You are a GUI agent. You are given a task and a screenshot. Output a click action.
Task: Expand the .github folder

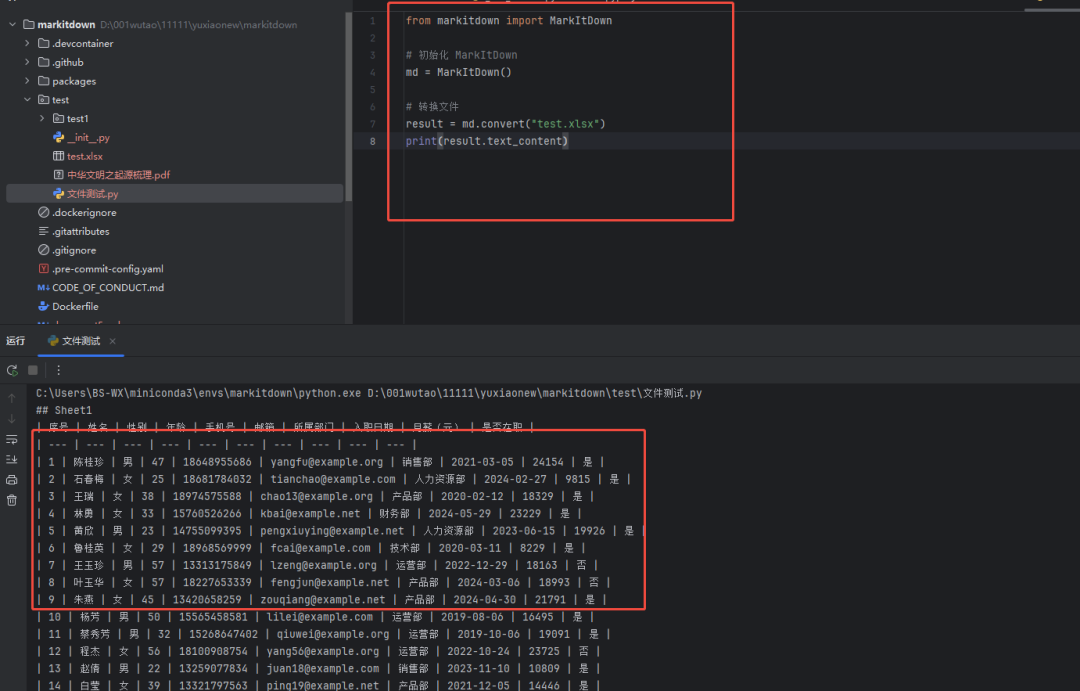(27, 62)
